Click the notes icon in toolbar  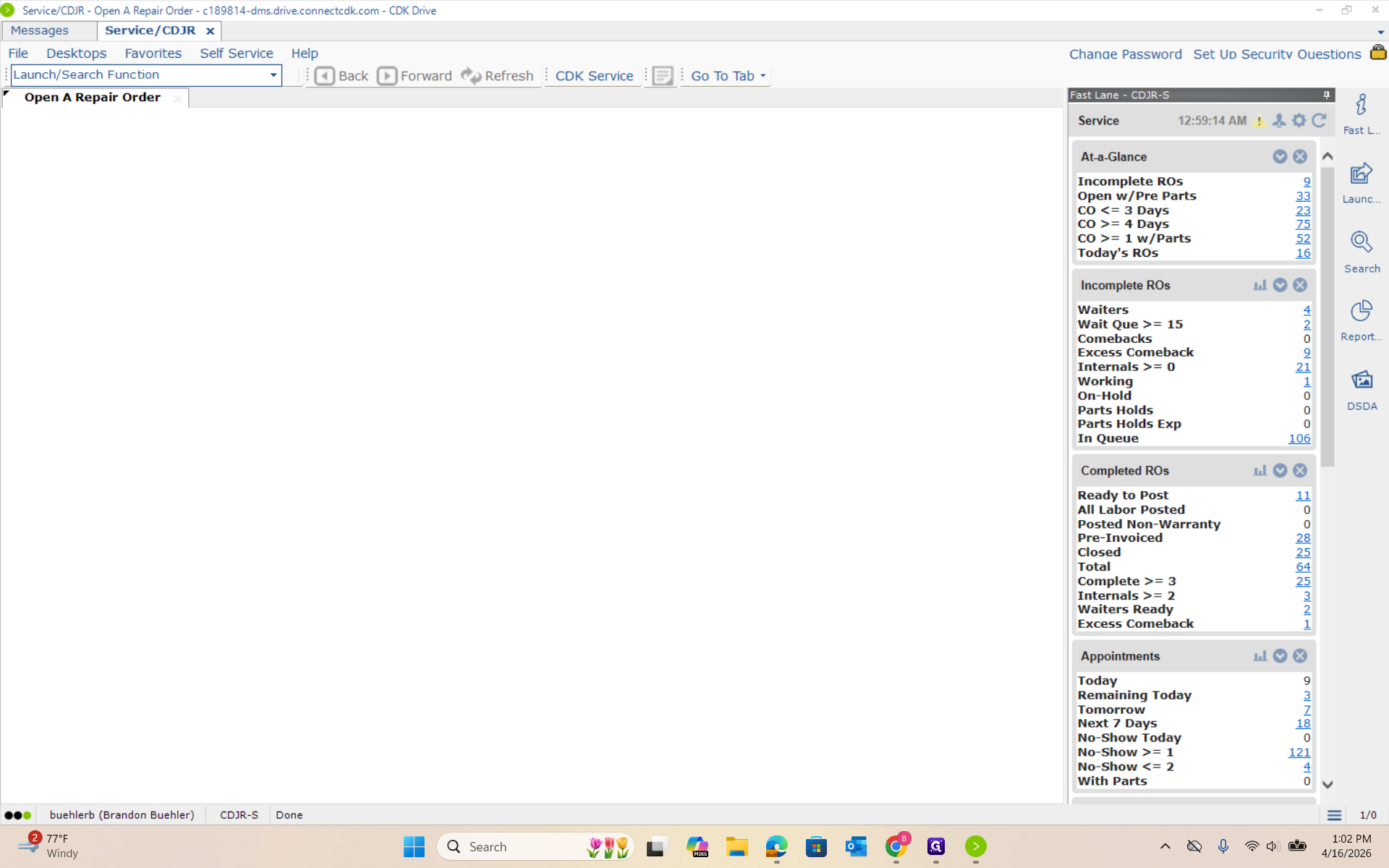pyautogui.click(x=662, y=76)
